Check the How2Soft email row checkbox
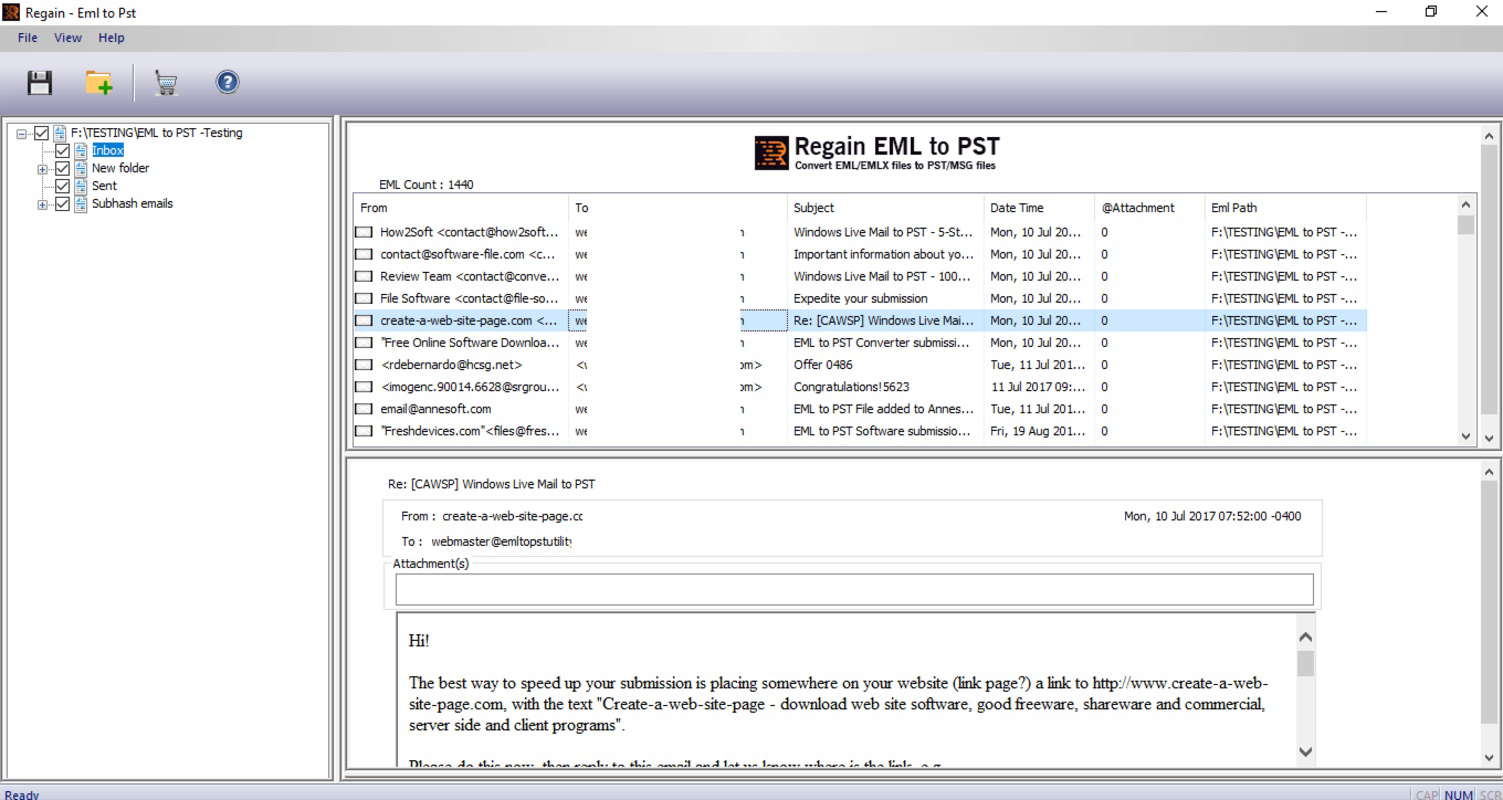The height and width of the screenshot is (800, 1503). click(364, 232)
